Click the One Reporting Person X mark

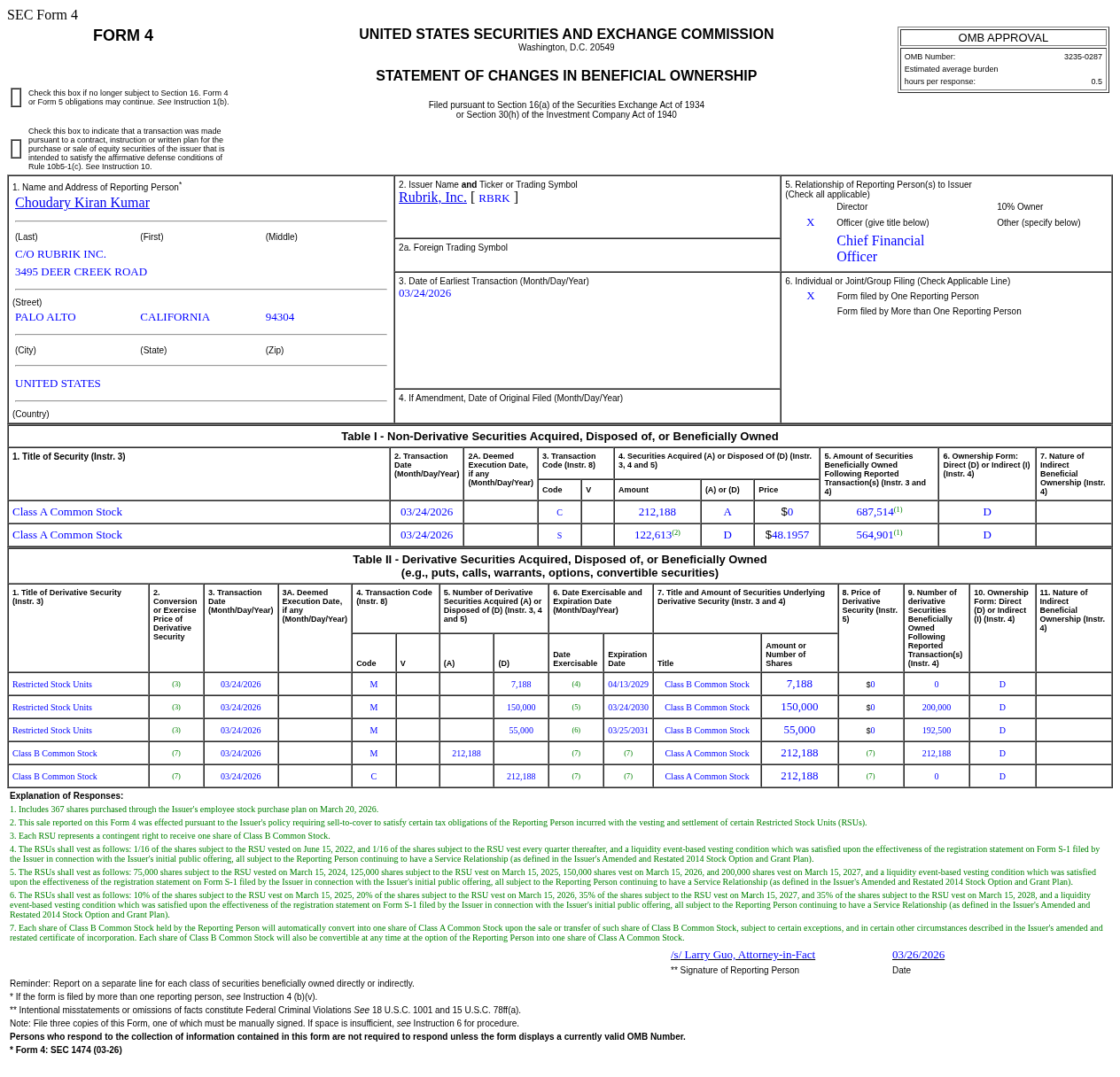point(810,296)
